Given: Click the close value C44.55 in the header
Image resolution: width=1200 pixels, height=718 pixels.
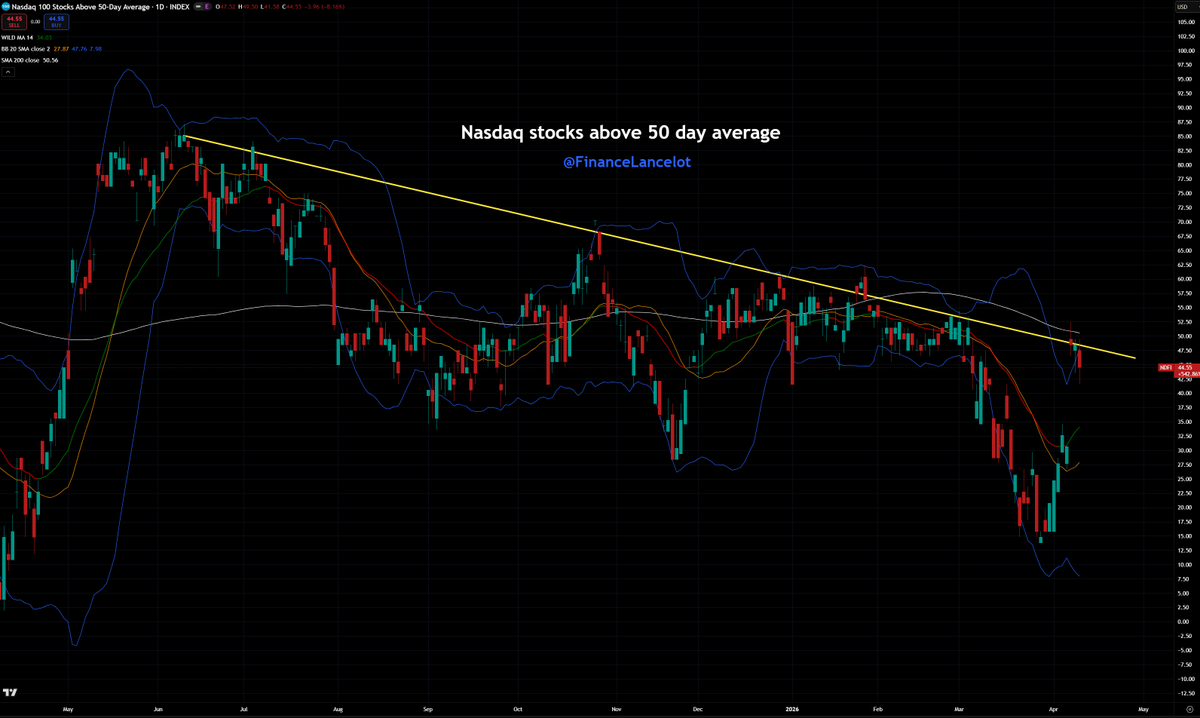Looking at the screenshot, I should (292, 7).
